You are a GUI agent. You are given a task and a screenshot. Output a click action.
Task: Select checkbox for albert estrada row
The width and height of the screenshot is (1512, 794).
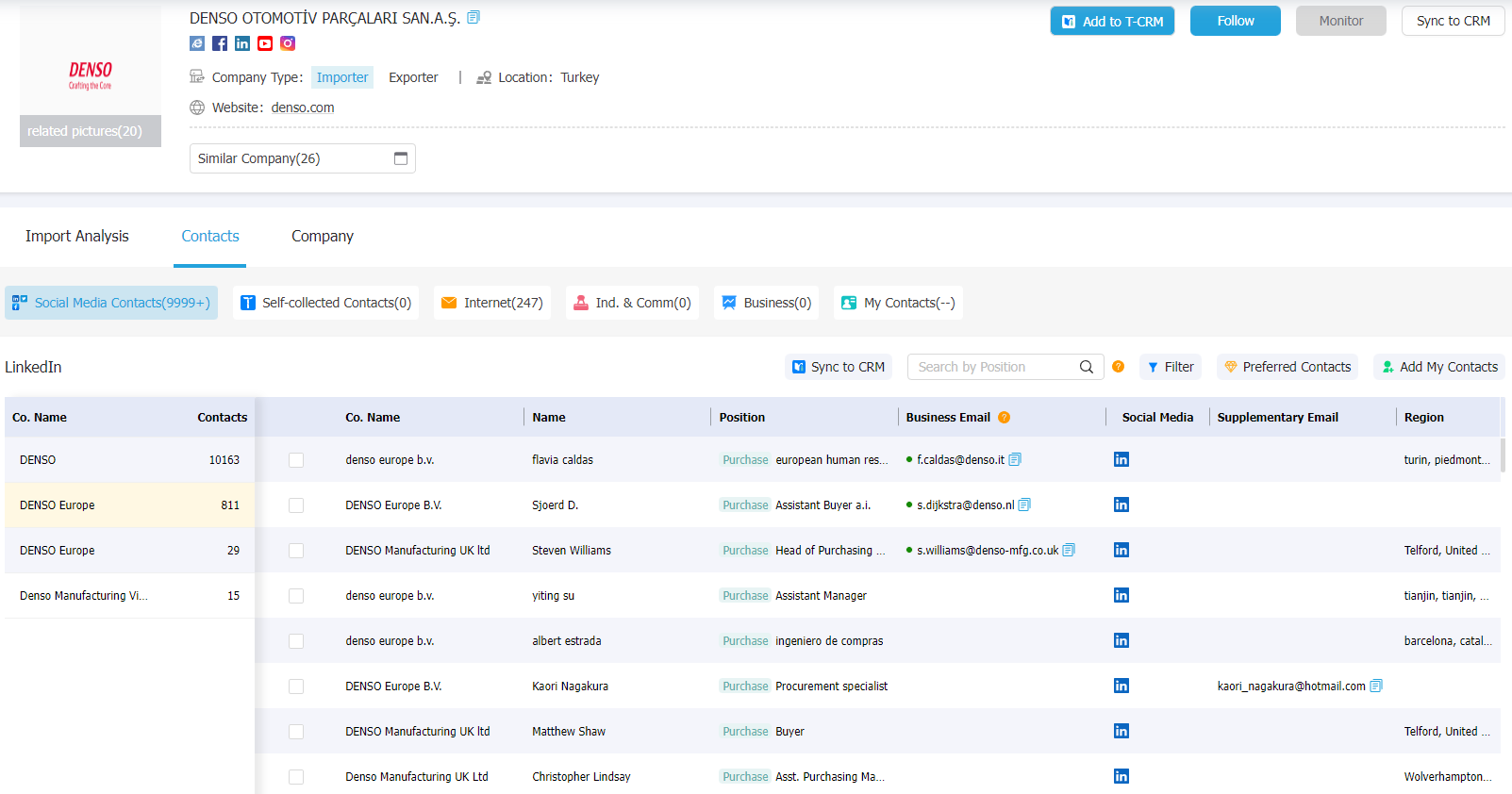coord(296,641)
